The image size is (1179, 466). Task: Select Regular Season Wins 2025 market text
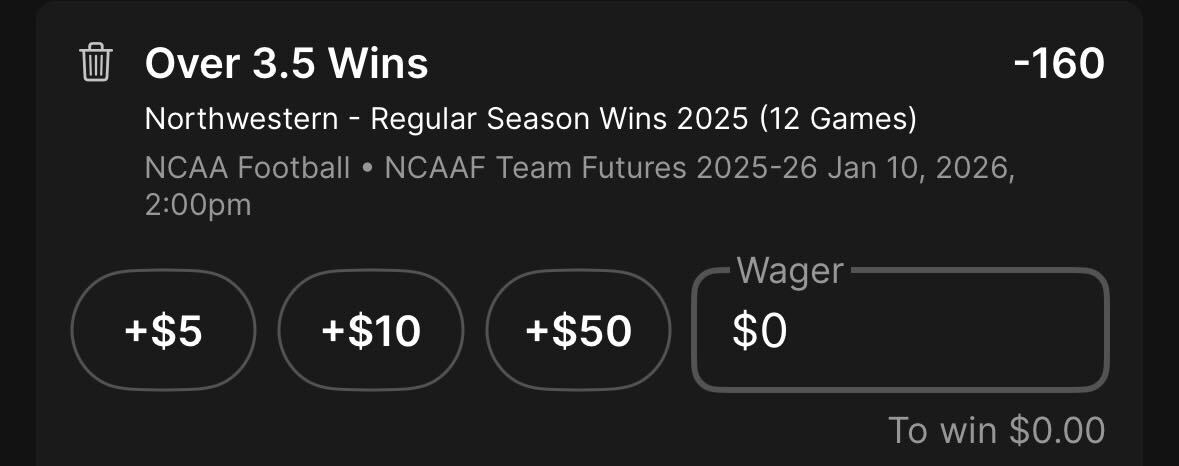click(559, 119)
